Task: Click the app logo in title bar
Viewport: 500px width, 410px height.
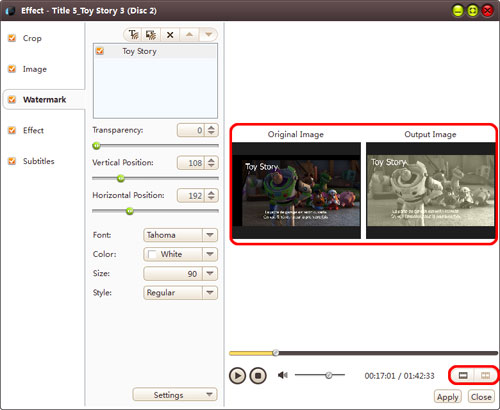Action: coord(10,11)
